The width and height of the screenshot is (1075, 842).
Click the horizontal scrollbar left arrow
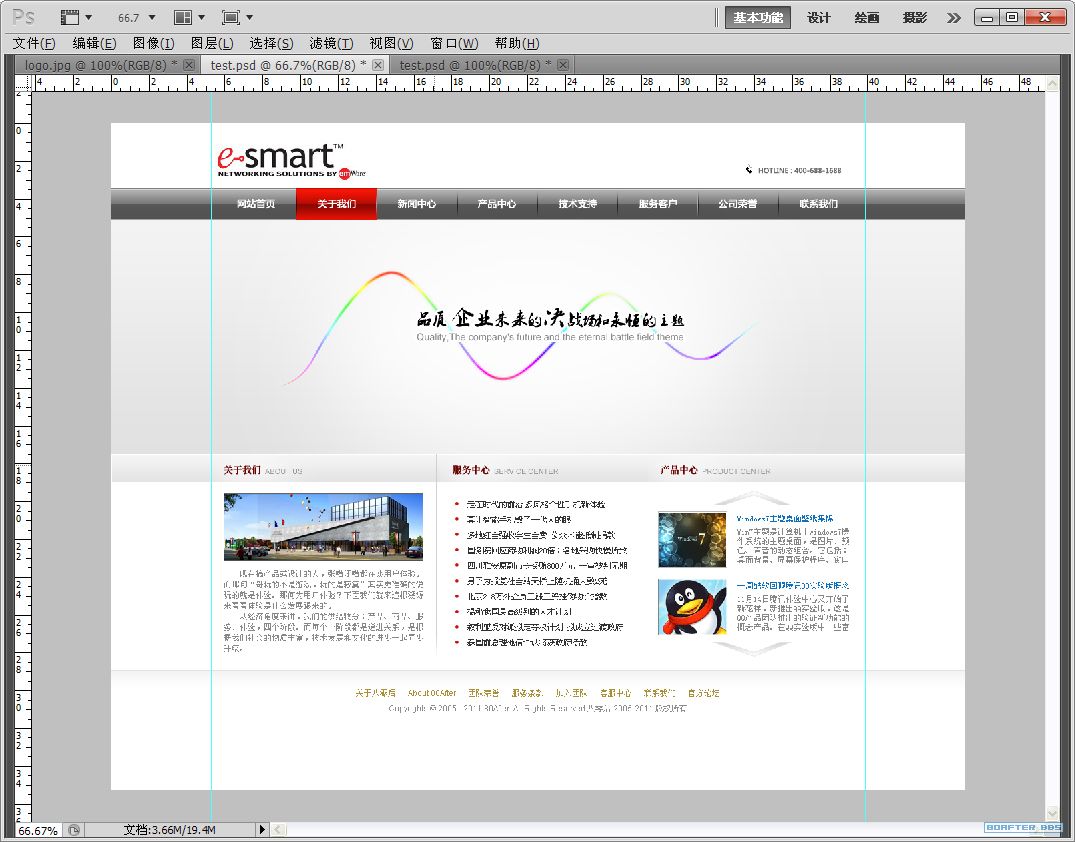pos(278,830)
